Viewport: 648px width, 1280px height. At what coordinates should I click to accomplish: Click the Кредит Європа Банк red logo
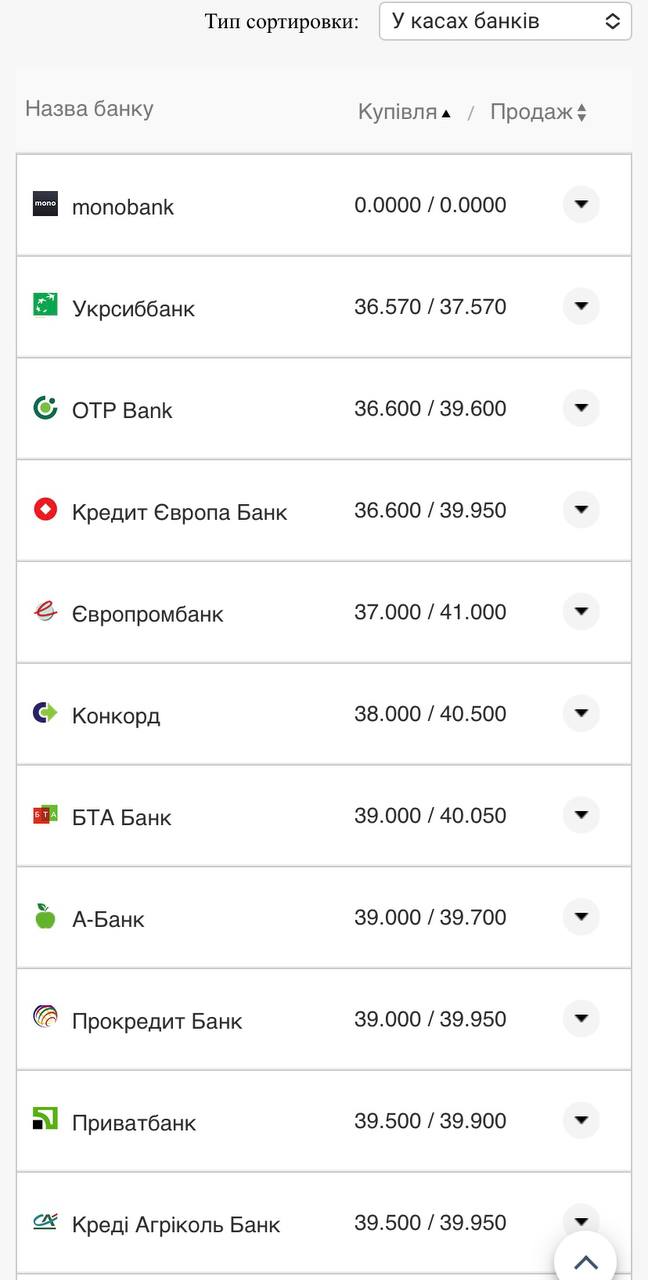pos(45,510)
